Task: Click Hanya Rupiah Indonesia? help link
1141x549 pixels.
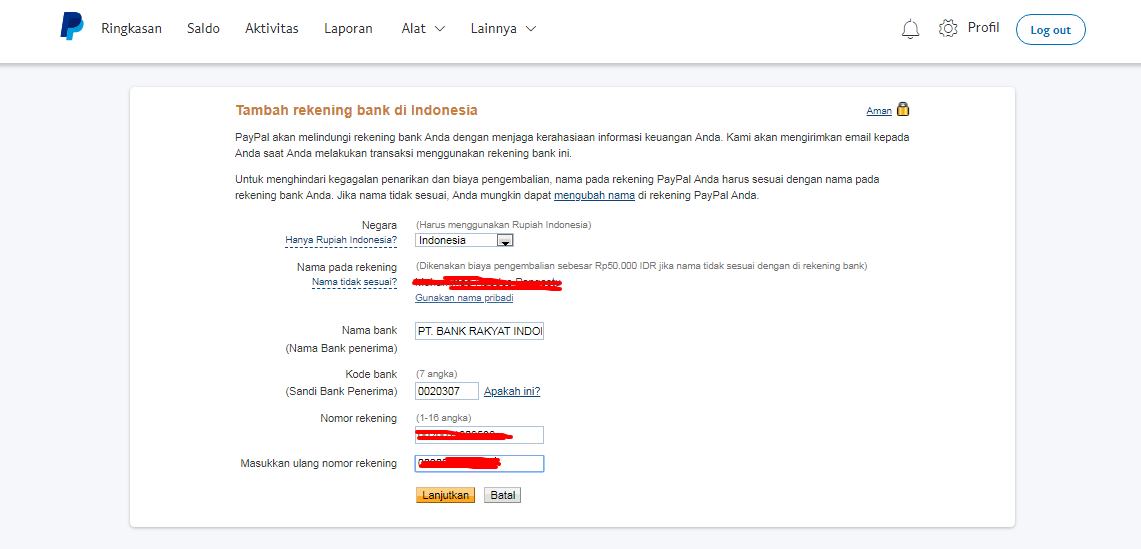Action: coord(341,240)
